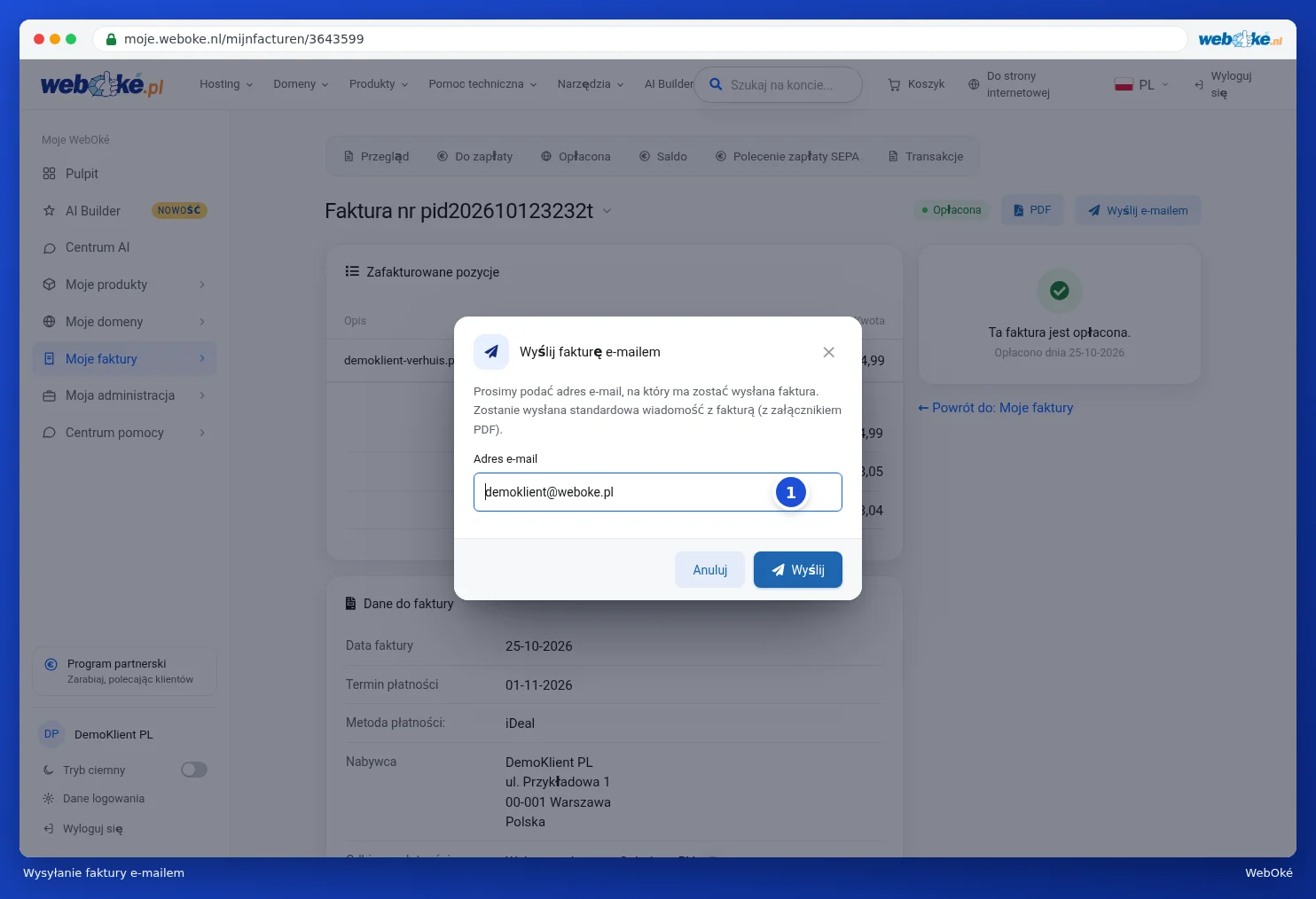The image size is (1316, 899).
Task: Expand the Pomoc techniczna menu
Action: (482, 84)
